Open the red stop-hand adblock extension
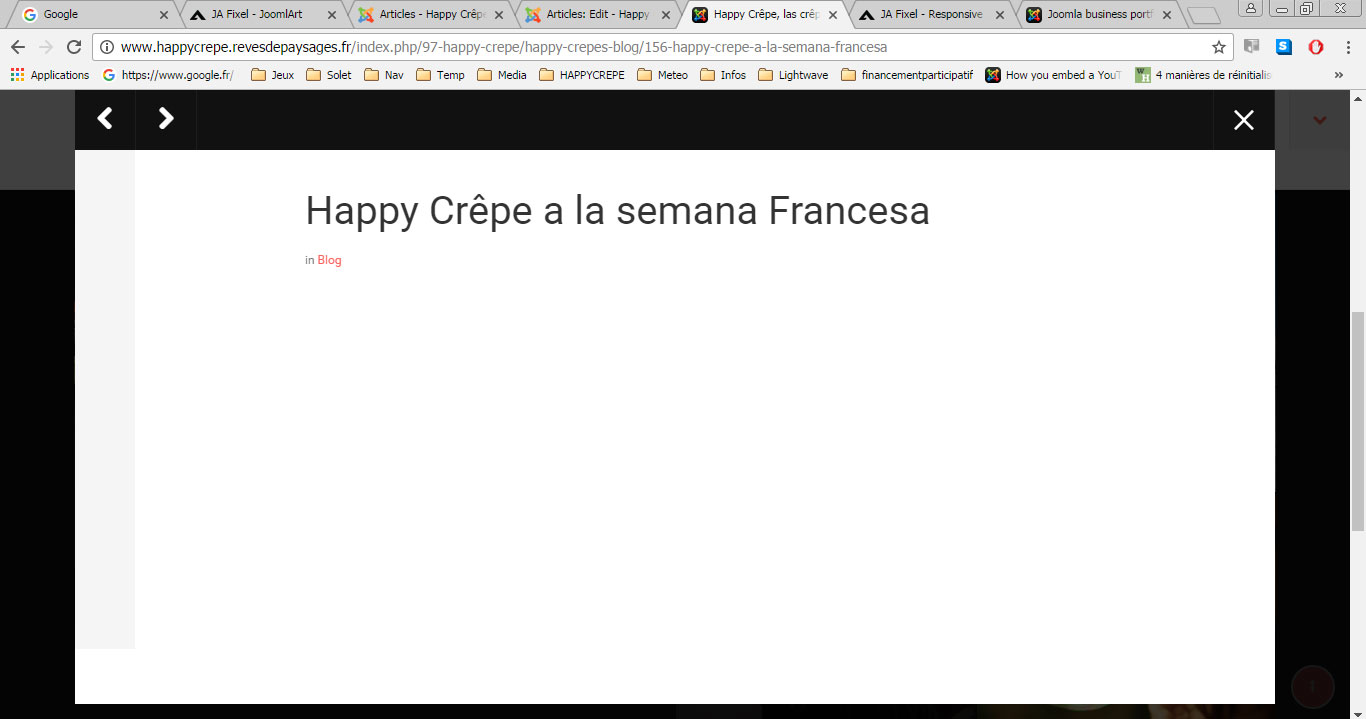 [1316, 46]
